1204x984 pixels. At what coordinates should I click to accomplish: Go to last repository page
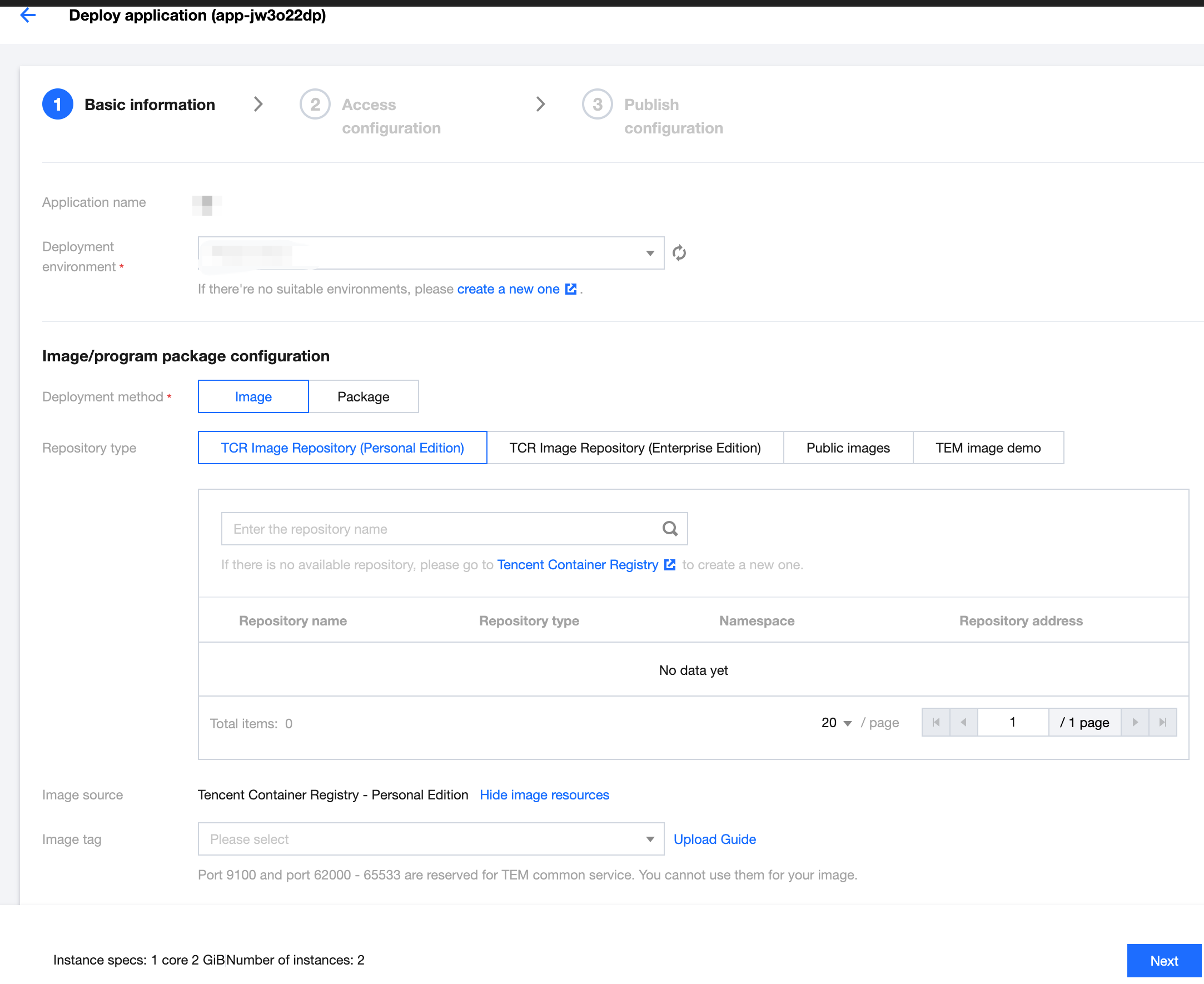coord(1163,722)
